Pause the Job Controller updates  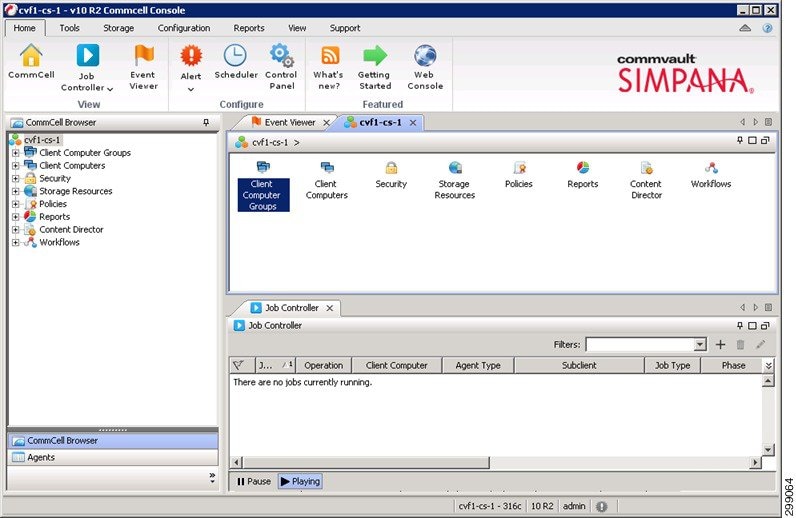[254, 481]
